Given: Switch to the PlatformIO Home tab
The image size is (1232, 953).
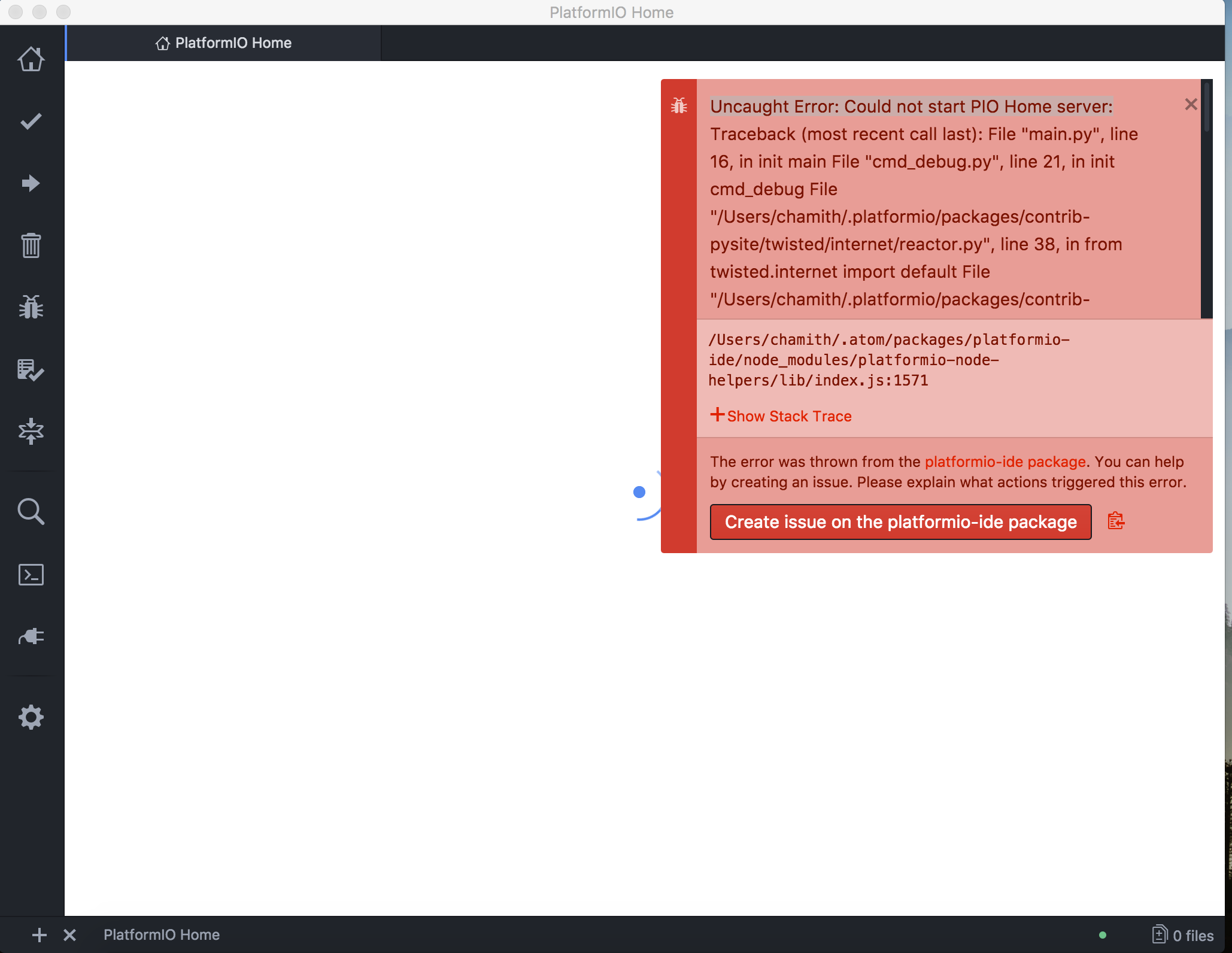Looking at the screenshot, I should click(223, 43).
